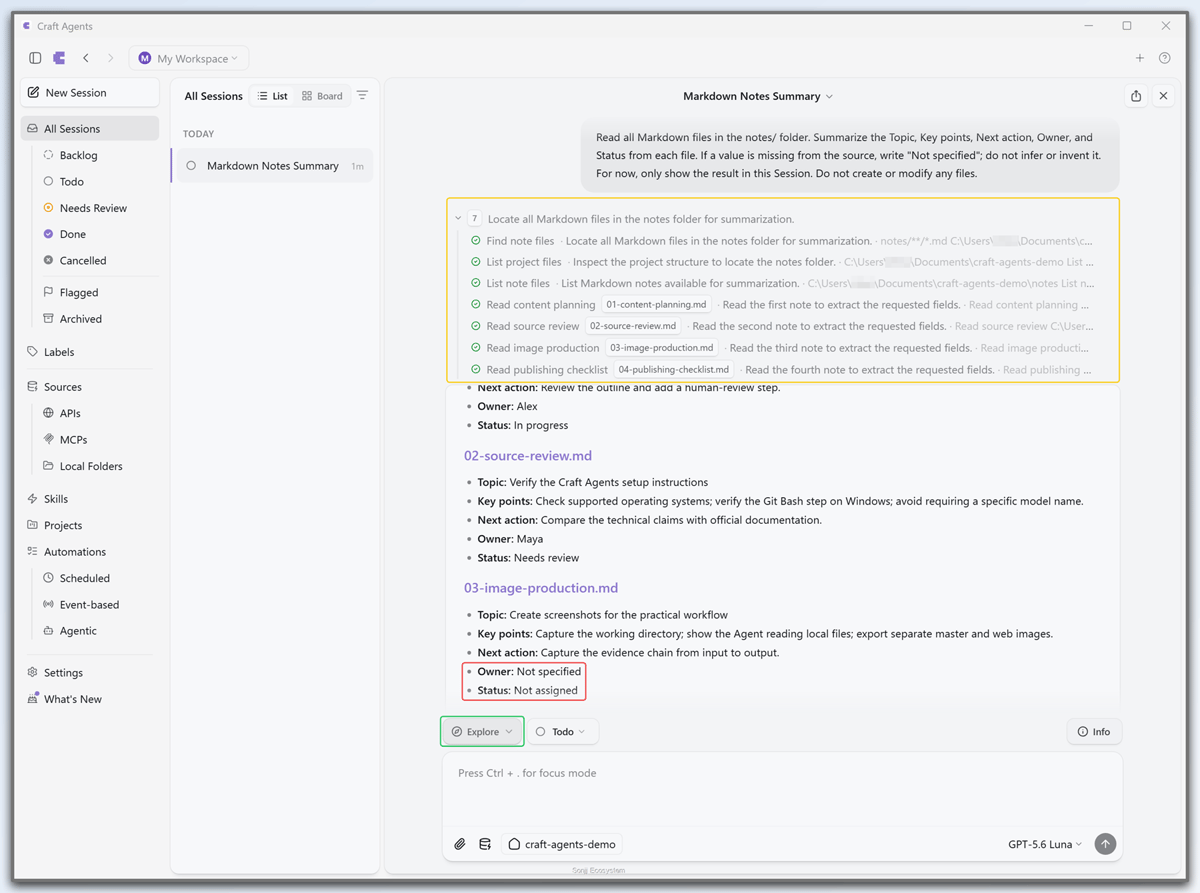Screen dimensions: 1200x893
Task: Click the All Sessions panel heading
Action: click(214, 96)
